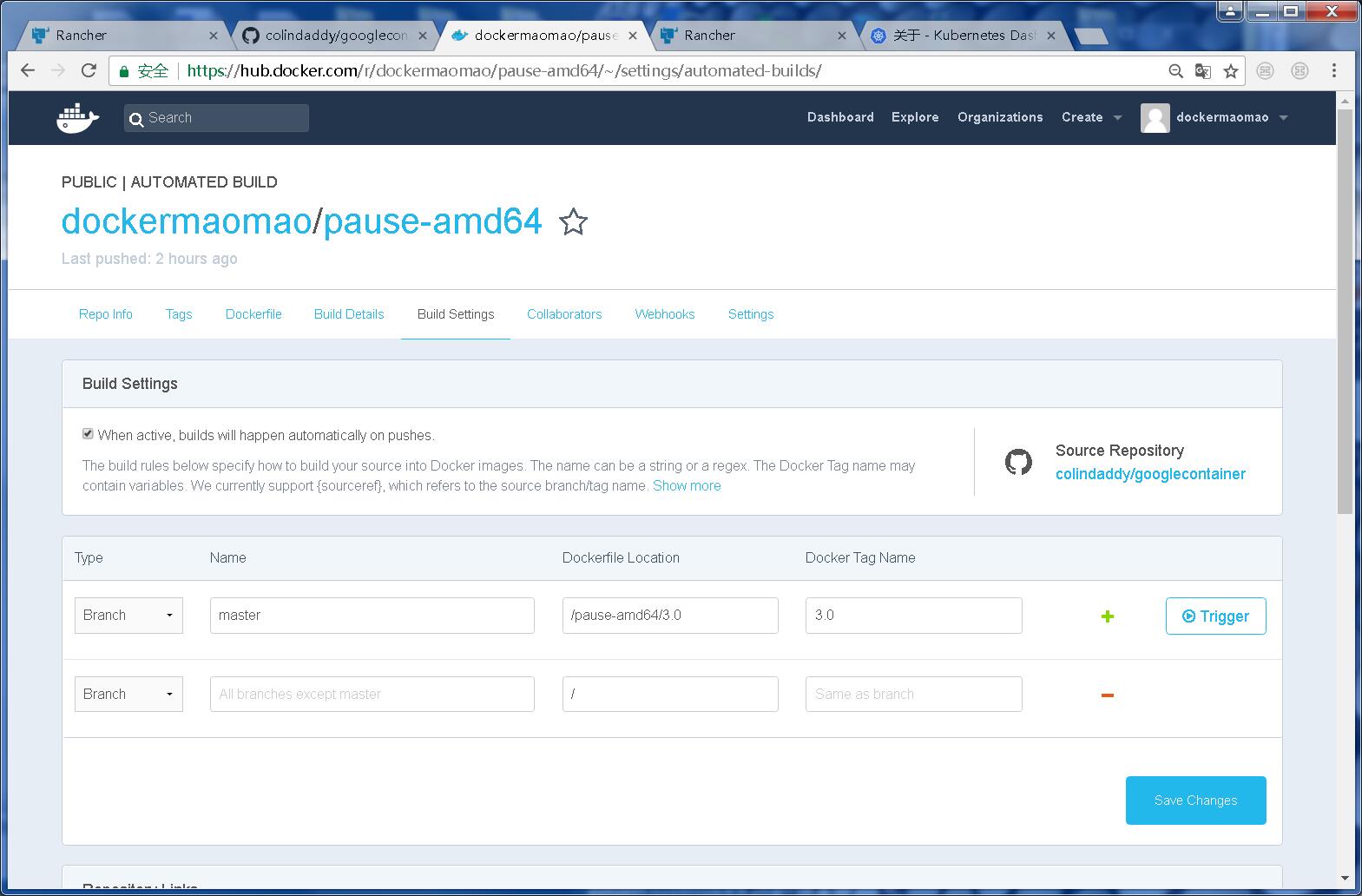Open Organizations in the top navigation
The height and width of the screenshot is (896, 1362).
point(1000,117)
